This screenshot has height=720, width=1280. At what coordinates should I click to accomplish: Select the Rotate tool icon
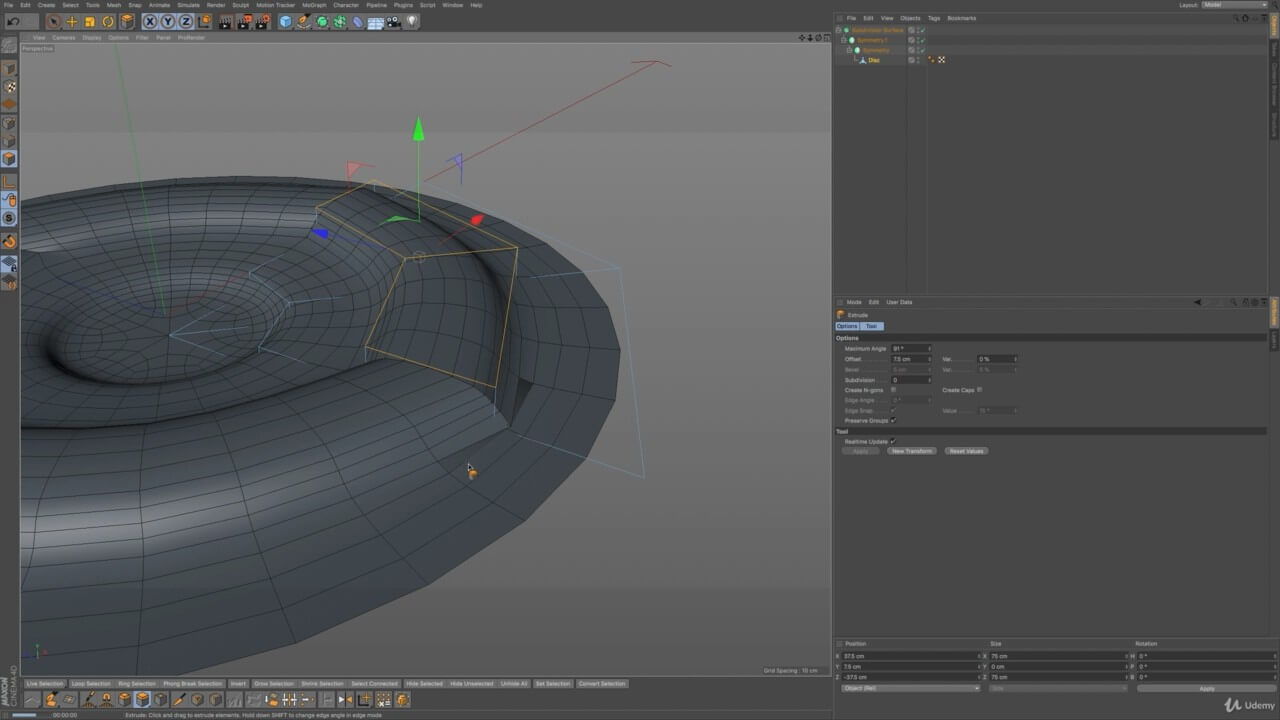click(x=108, y=21)
